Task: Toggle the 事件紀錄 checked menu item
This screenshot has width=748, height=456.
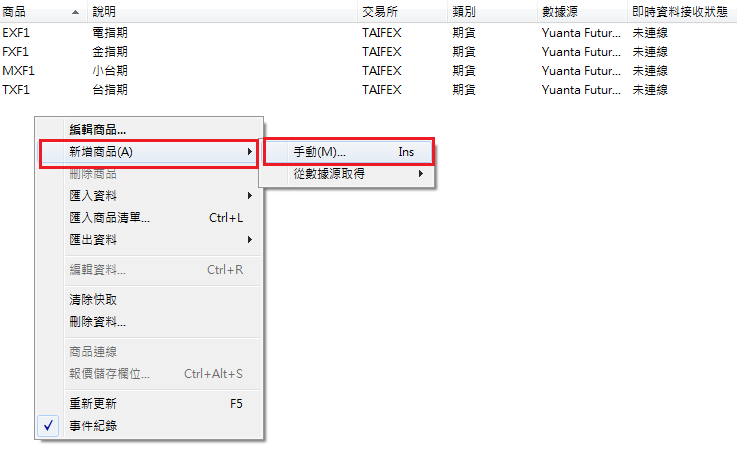Action: 149,425
